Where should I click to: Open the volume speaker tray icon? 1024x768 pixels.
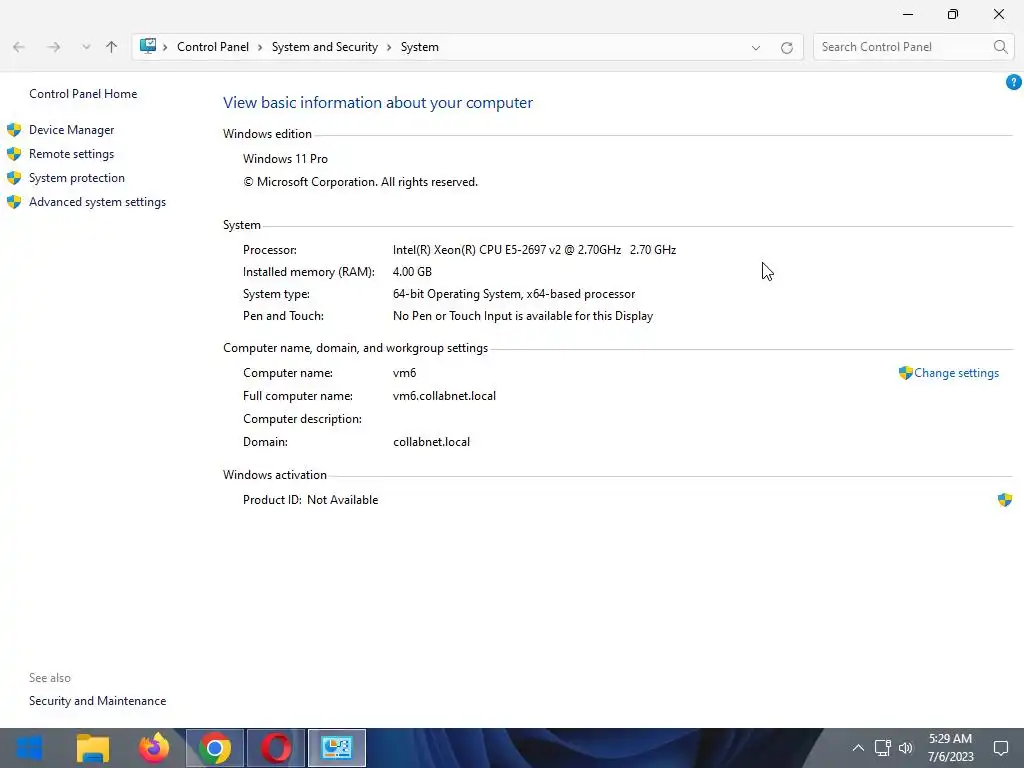(906, 748)
